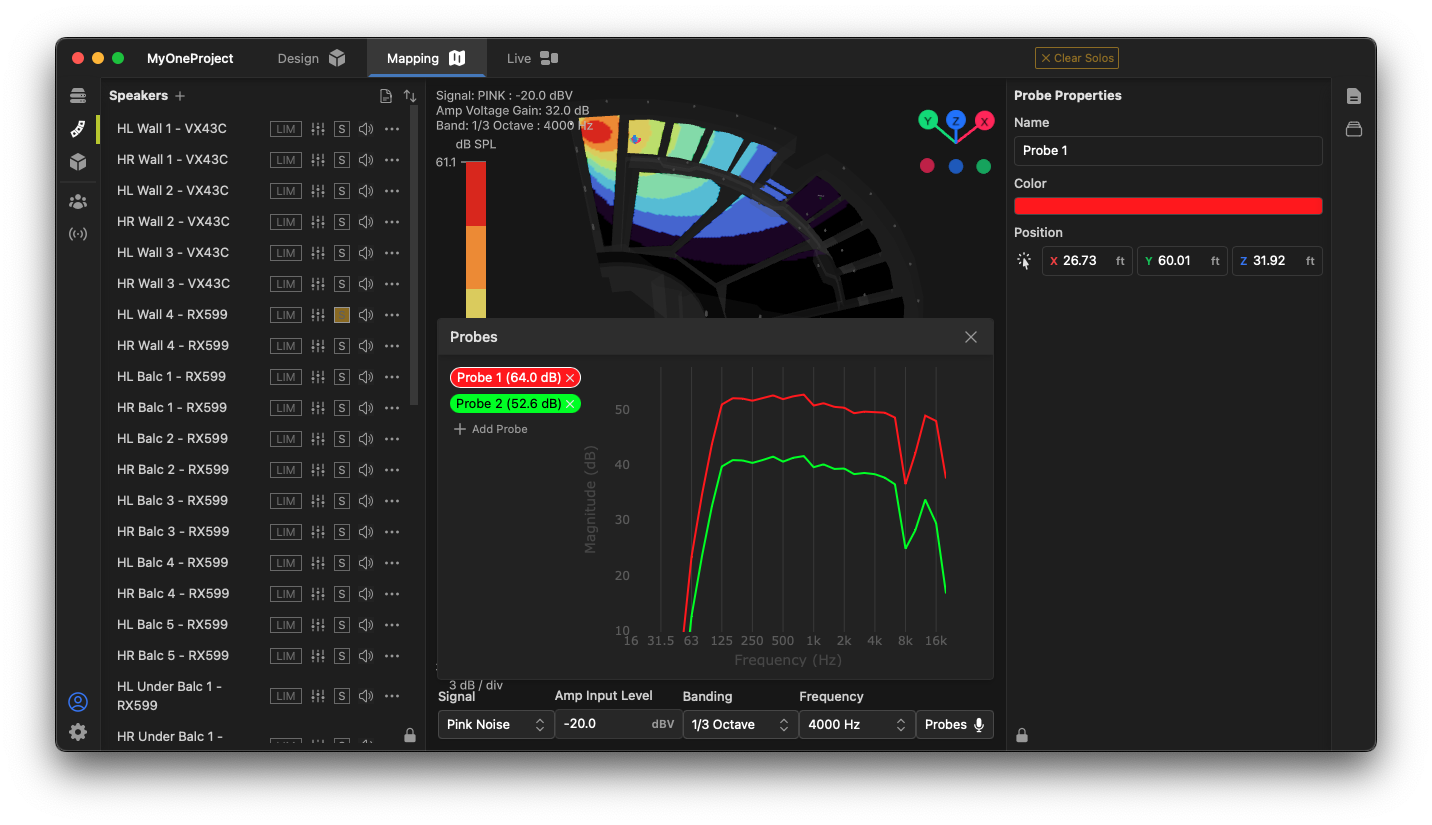The image size is (1432, 825).
Task: Open the Frequency 4000 Hz dropdown
Action: [857, 725]
